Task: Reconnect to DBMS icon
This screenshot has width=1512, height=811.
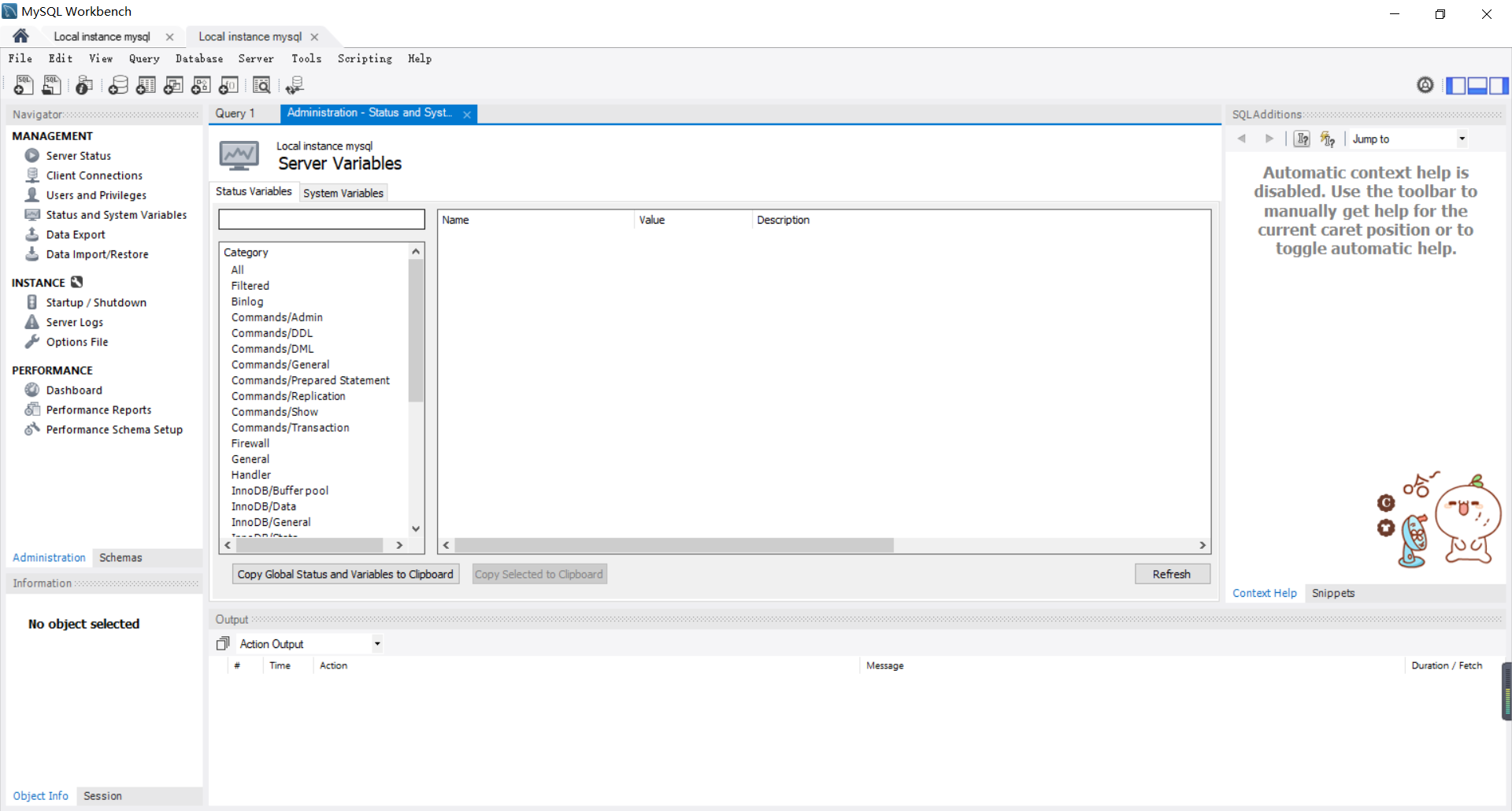Action: point(295,85)
